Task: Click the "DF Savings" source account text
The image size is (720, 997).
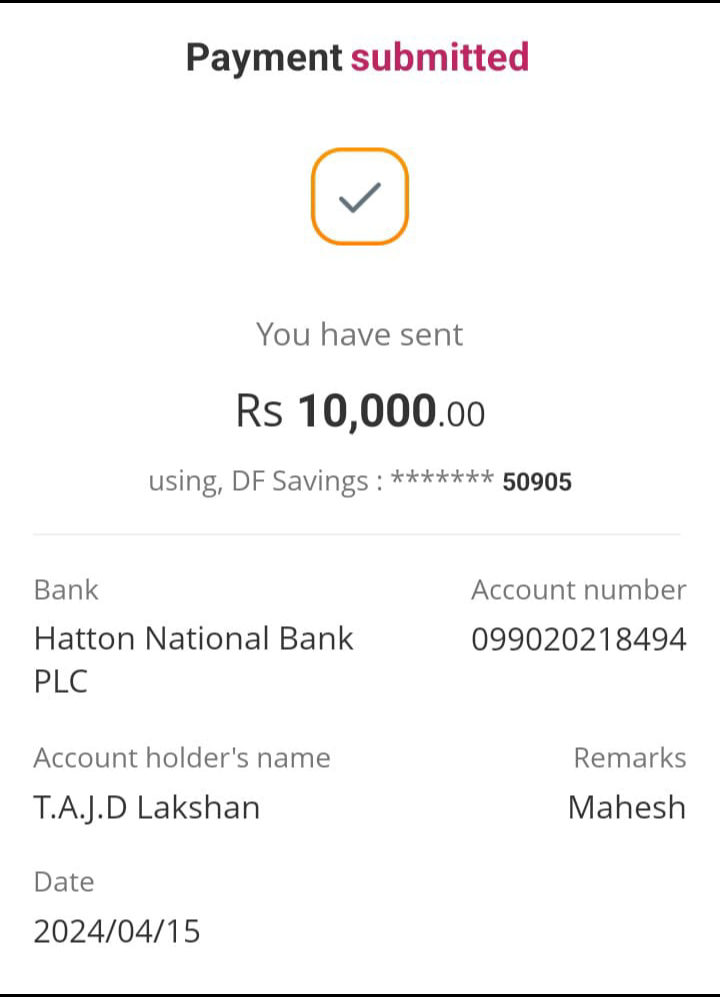Action: click(x=299, y=482)
